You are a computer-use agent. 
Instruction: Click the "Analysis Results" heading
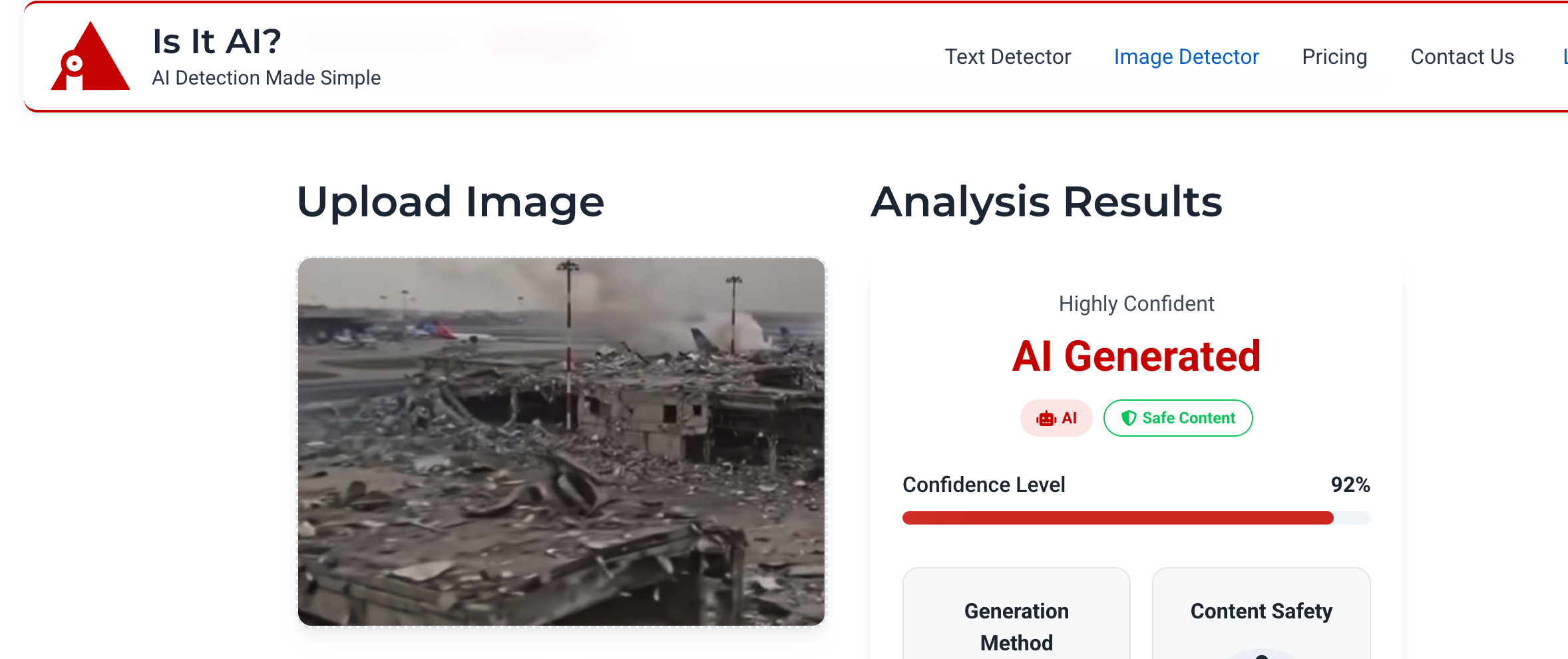click(1046, 202)
